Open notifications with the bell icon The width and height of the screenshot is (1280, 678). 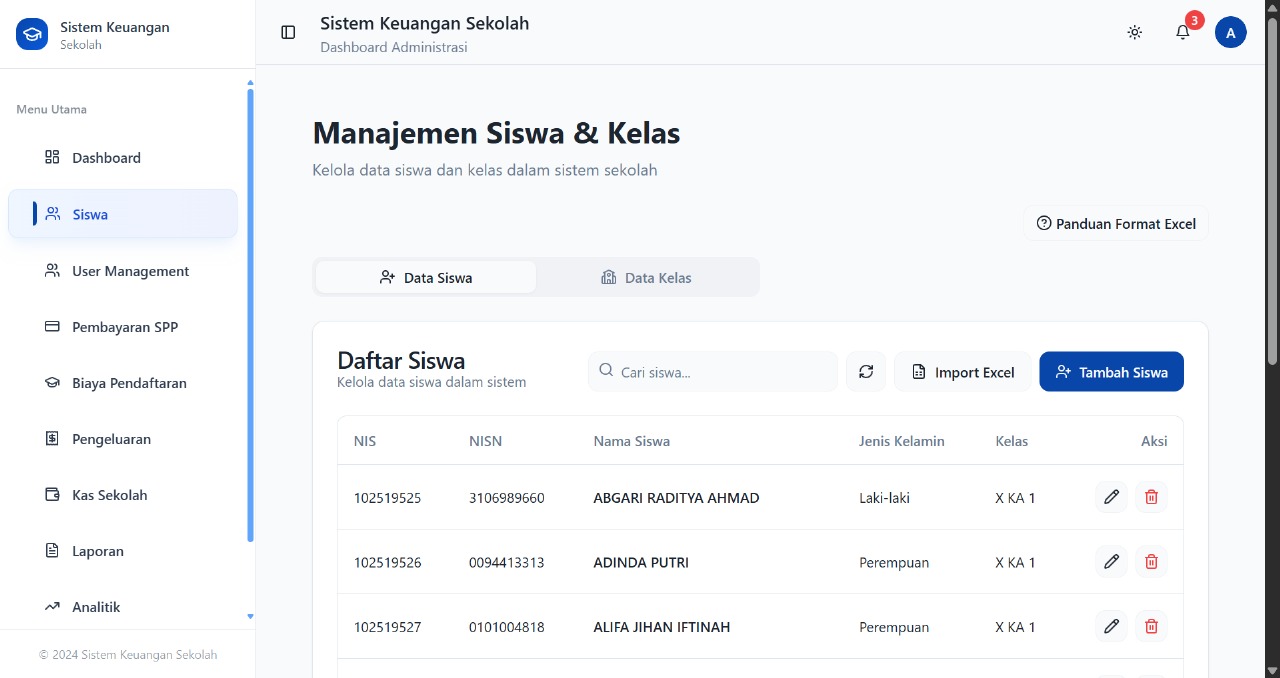coord(1183,32)
